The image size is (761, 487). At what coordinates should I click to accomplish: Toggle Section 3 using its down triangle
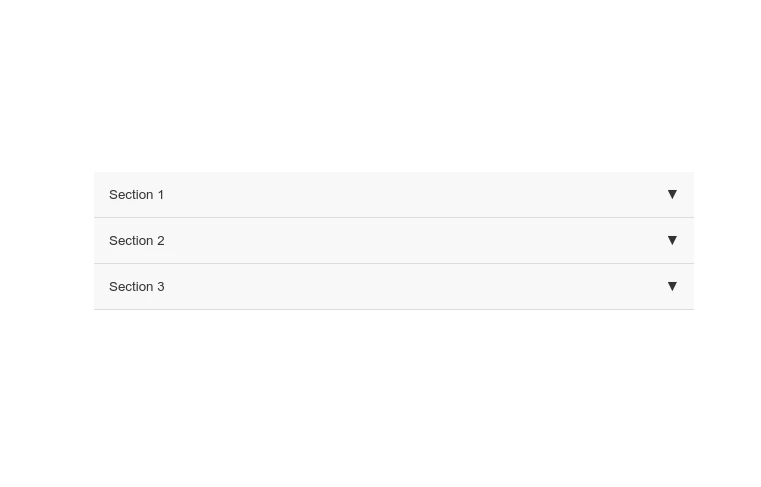(672, 286)
